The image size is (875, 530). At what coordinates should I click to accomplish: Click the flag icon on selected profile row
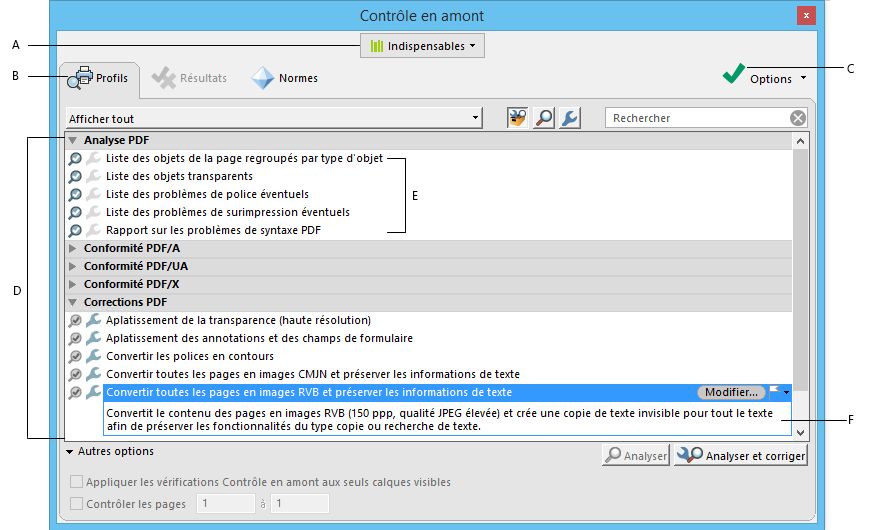click(x=774, y=392)
